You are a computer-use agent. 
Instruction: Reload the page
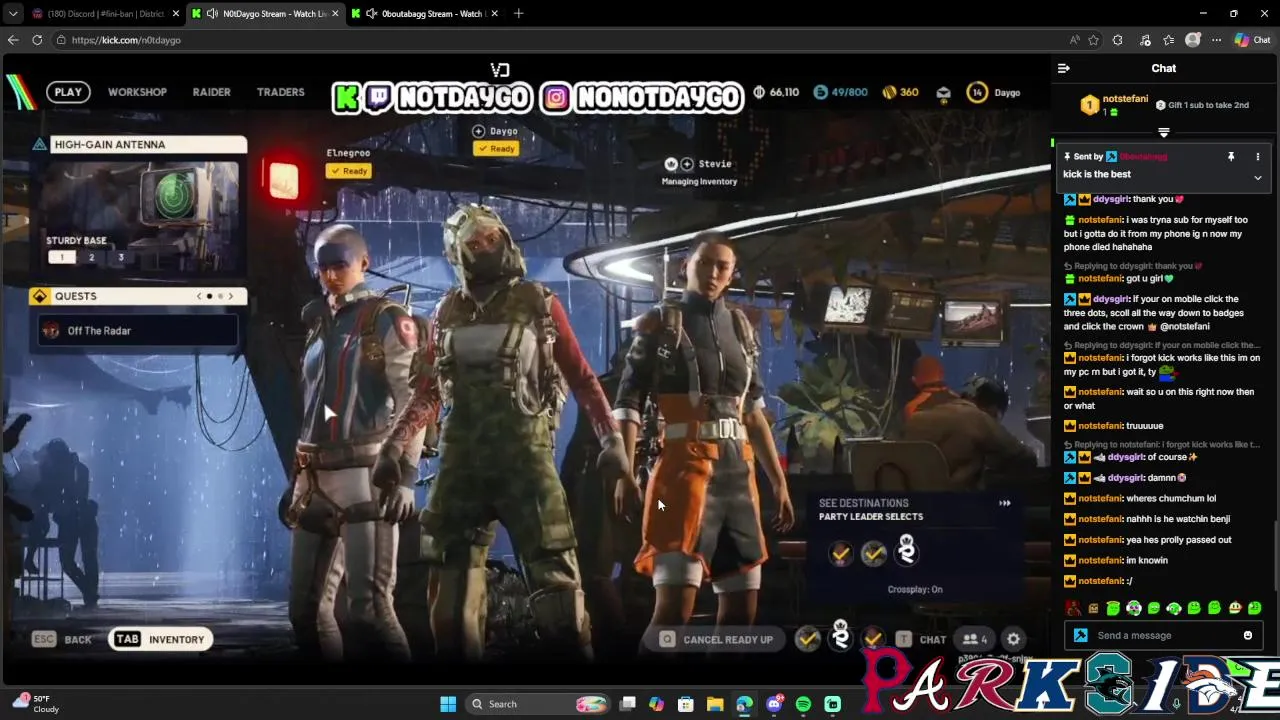[37, 40]
